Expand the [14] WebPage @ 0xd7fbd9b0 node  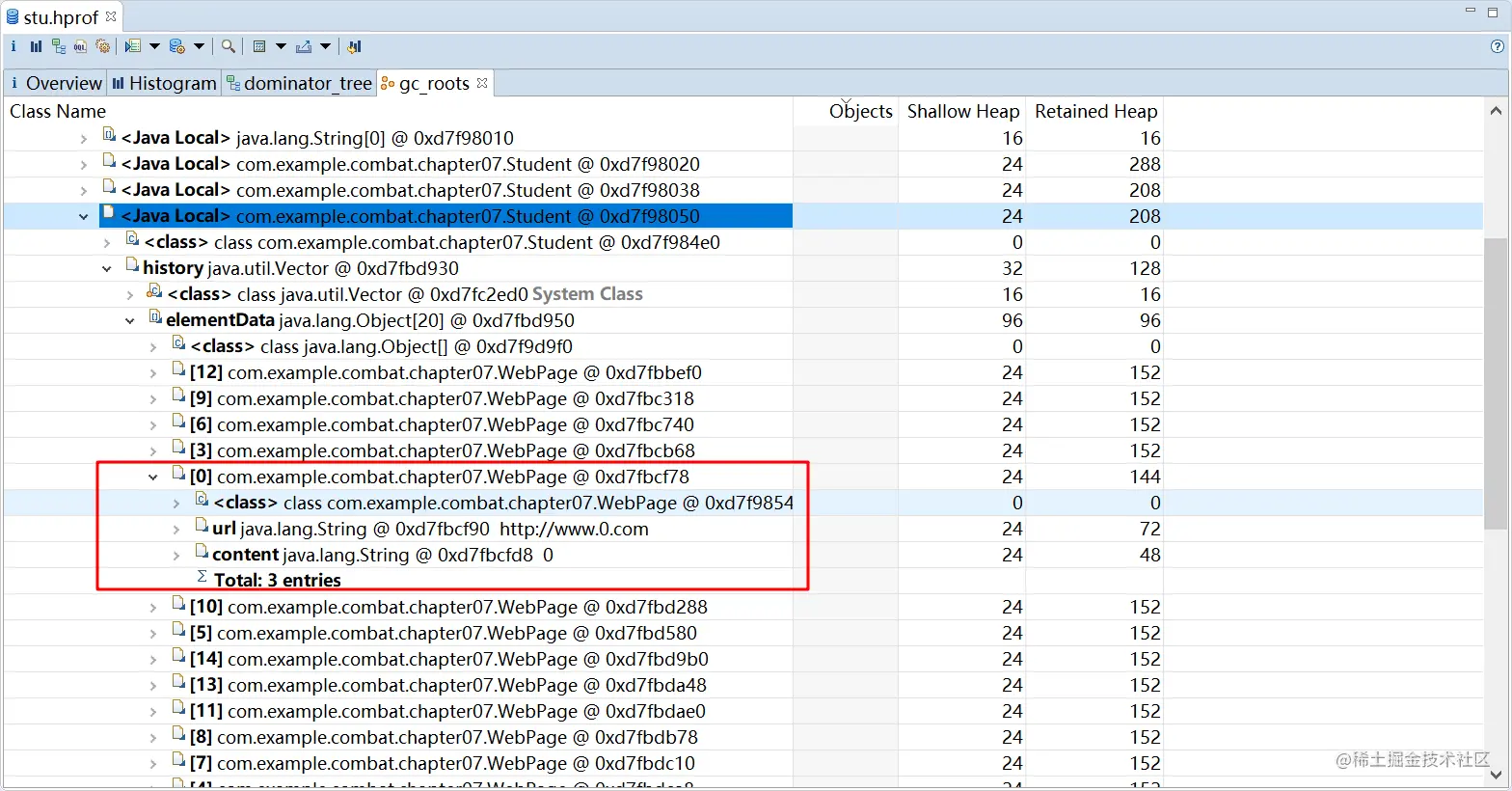(153, 660)
